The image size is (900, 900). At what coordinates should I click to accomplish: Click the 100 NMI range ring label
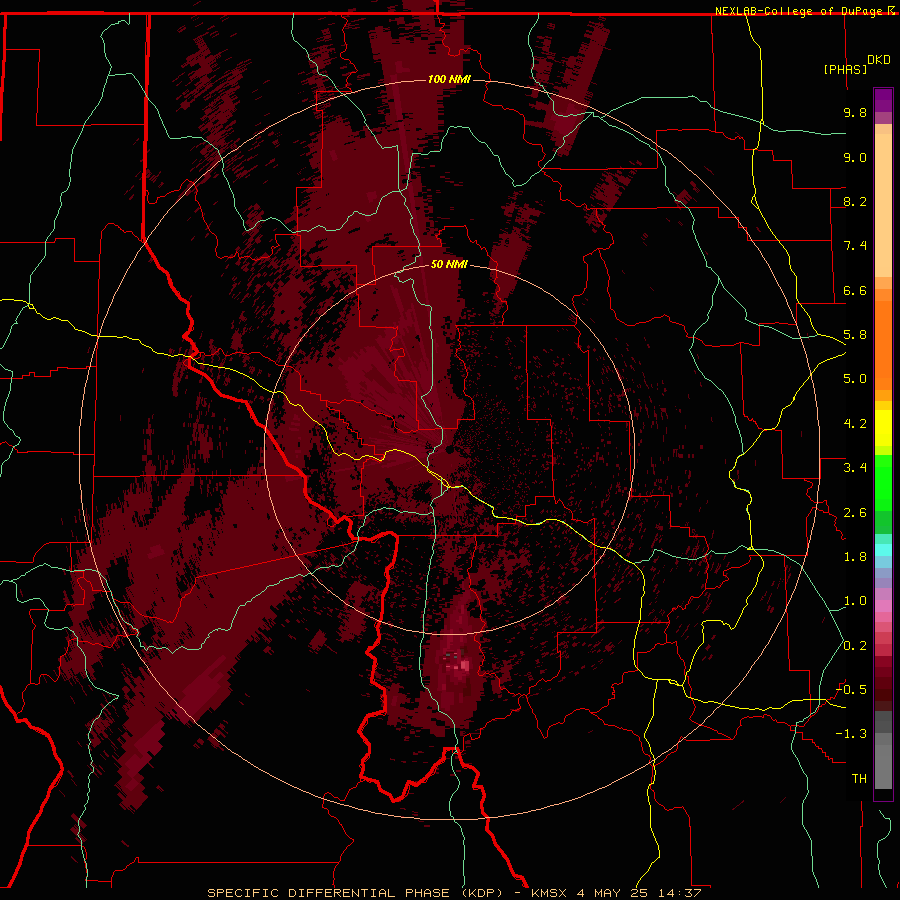(449, 79)
